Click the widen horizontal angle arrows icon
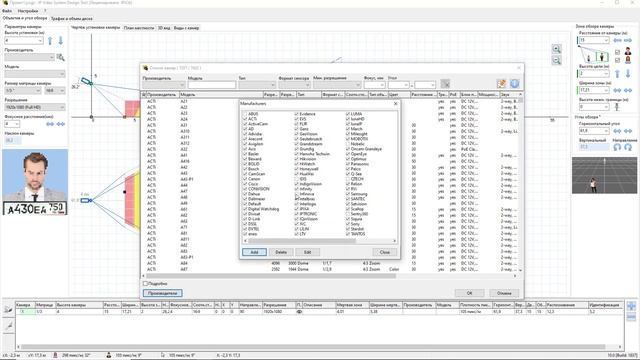The width and height of the screenshot is (640, 360). [x=628, y=131]
